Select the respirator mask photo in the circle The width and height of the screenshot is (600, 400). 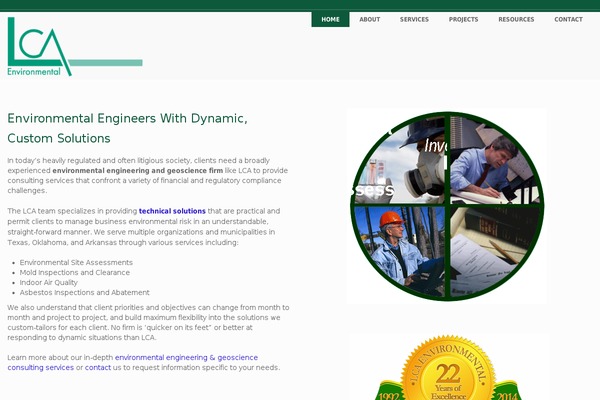click(x=399, y=162)
